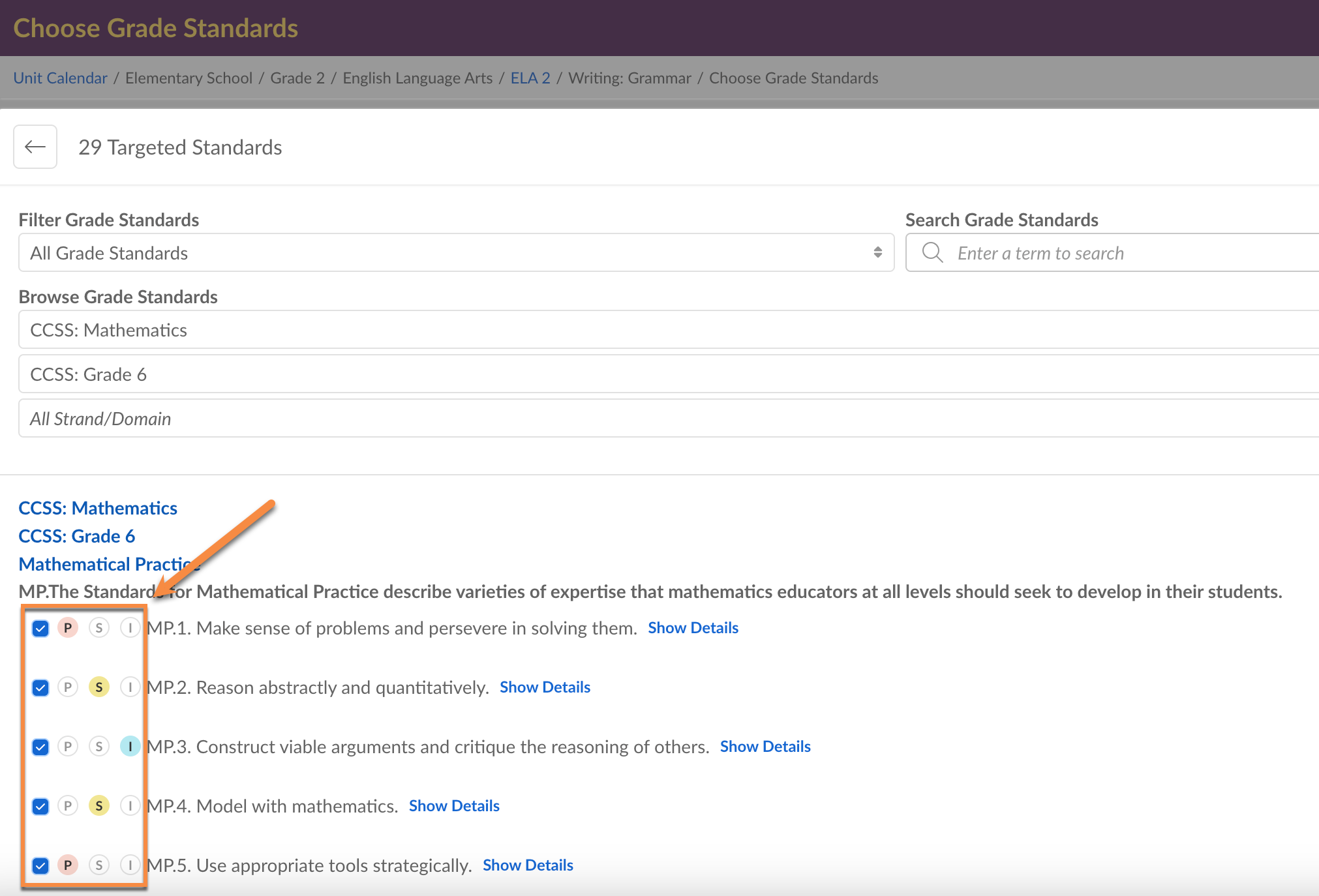Open the ELA 2 breadcrumb link
The image size is (1319, 896).
[530, 78]
